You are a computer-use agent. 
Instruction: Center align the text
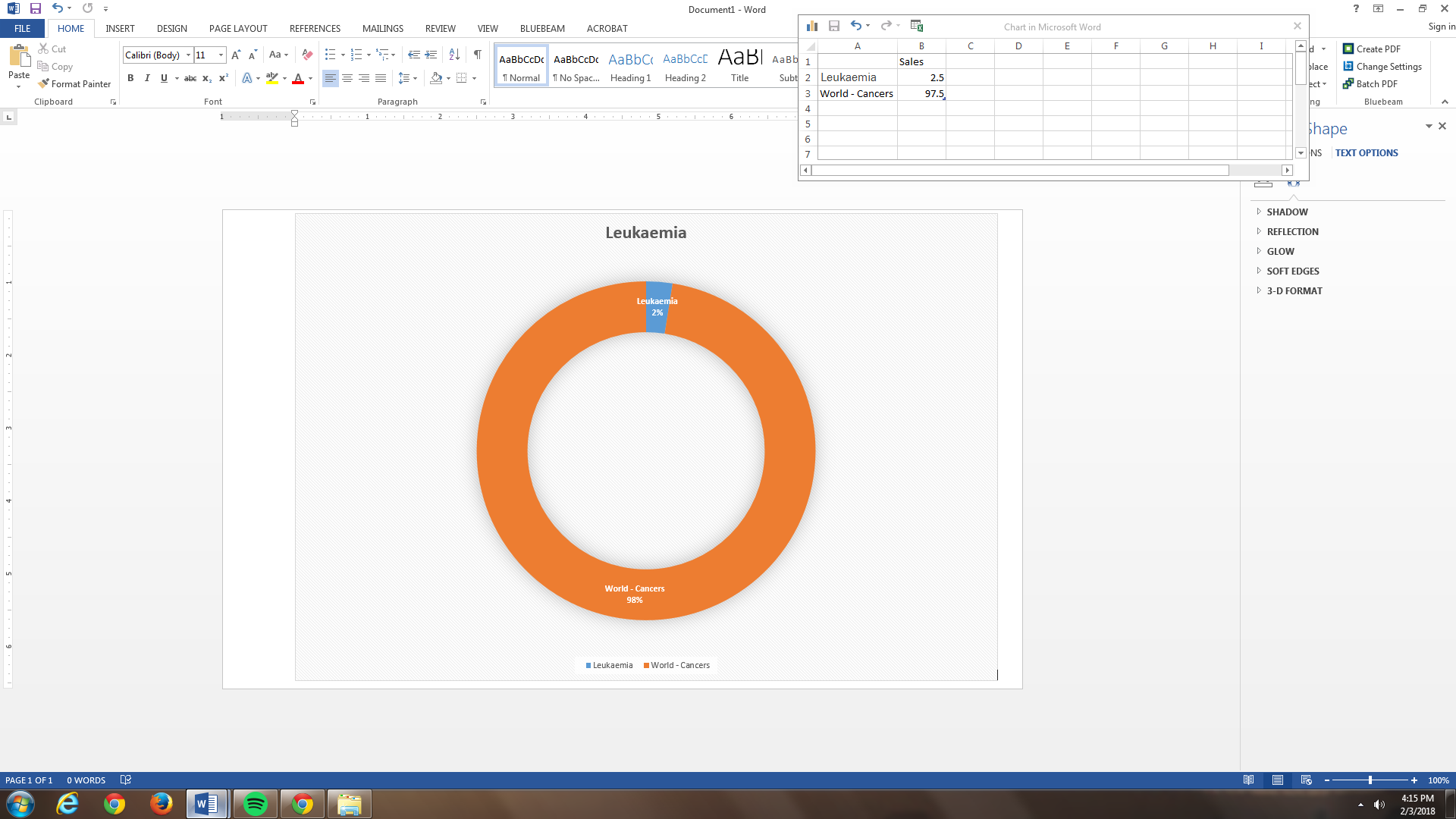(347, 78)
